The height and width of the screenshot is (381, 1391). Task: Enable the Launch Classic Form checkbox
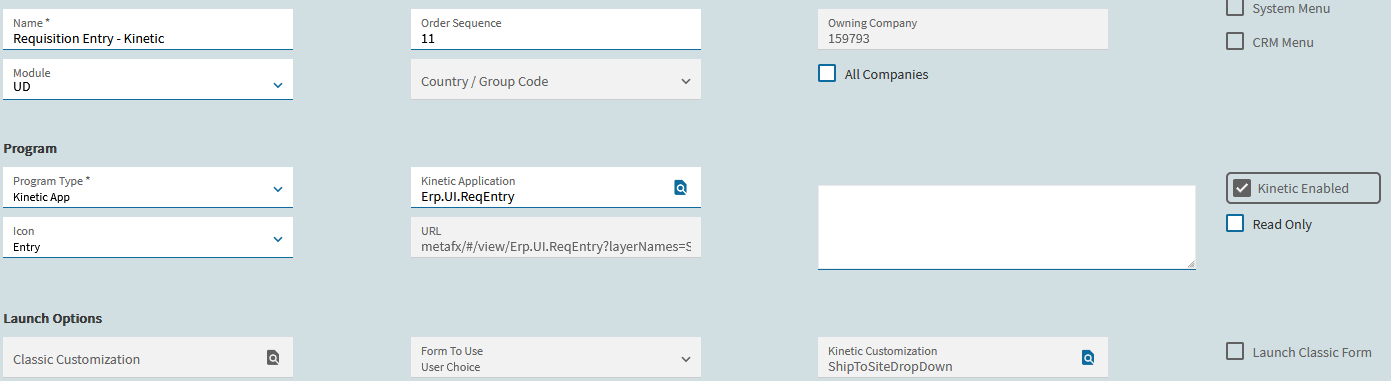click(1235, 352)
